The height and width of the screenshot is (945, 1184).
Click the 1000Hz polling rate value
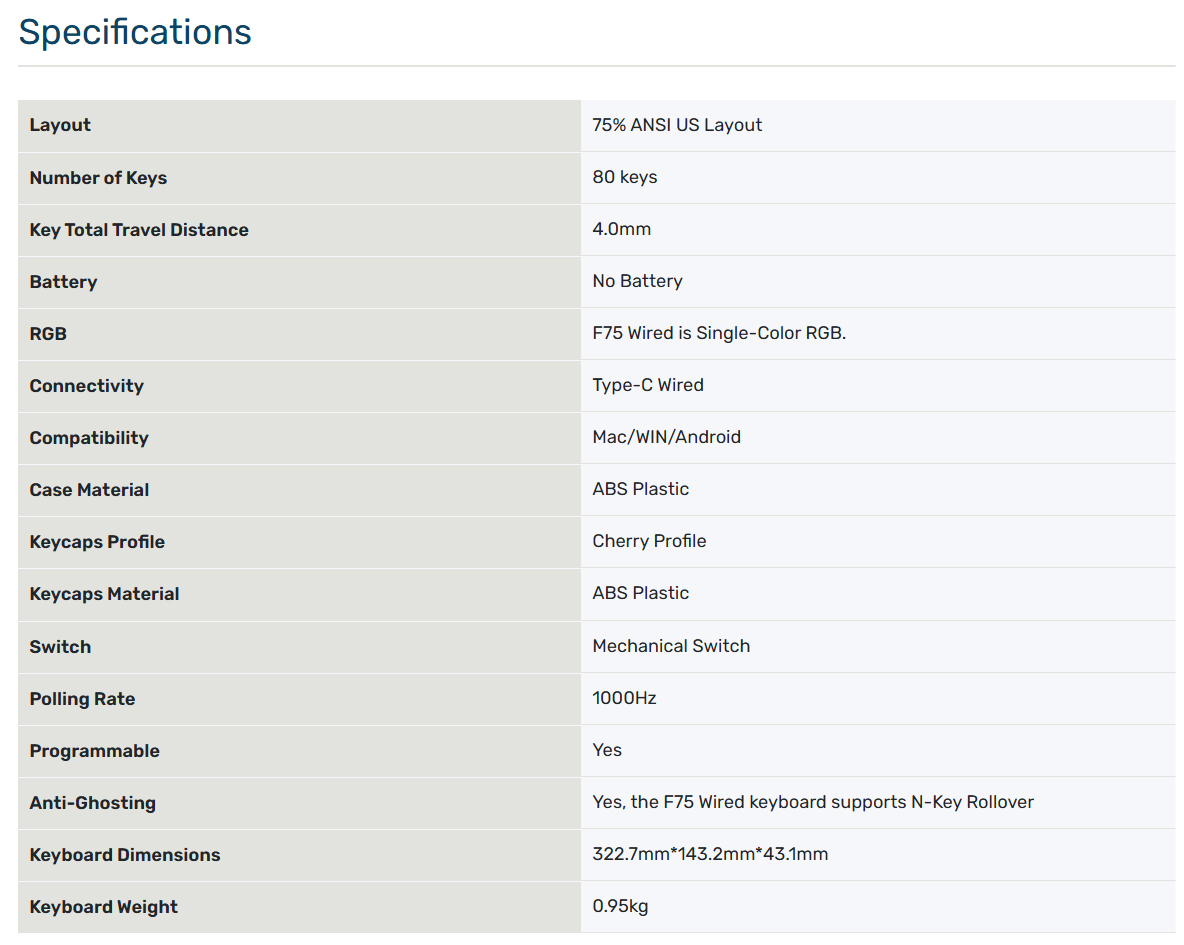coord(624,698)
